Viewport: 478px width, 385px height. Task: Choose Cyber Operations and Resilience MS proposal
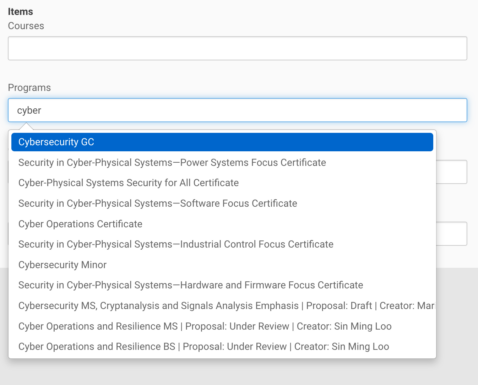222,326
